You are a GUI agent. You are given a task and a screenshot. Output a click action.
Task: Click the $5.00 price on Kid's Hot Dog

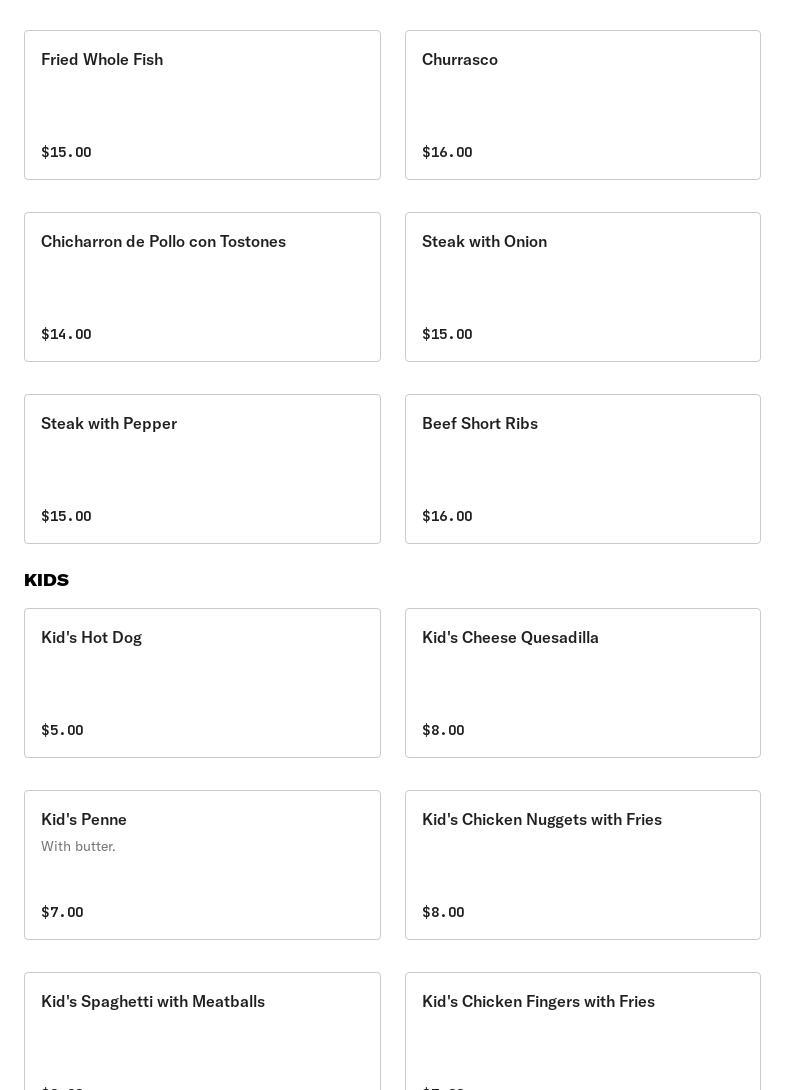click(62, 730)
